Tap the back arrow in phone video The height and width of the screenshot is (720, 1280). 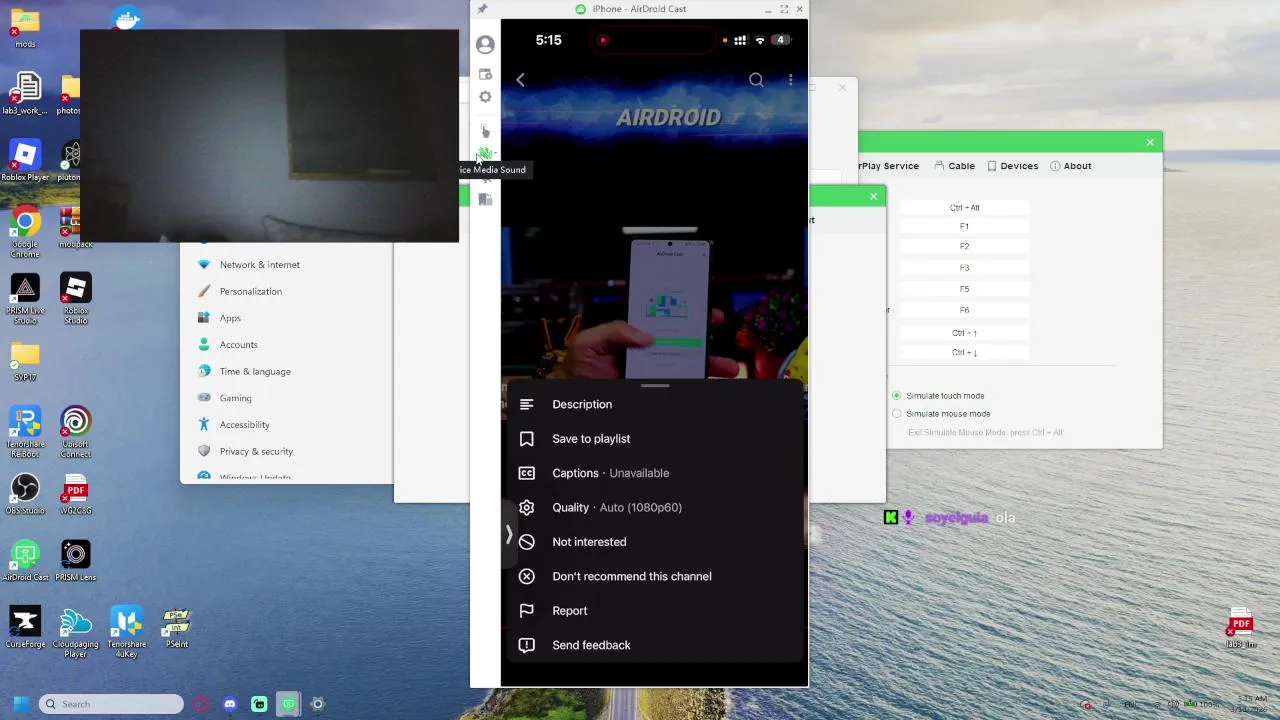520,79
